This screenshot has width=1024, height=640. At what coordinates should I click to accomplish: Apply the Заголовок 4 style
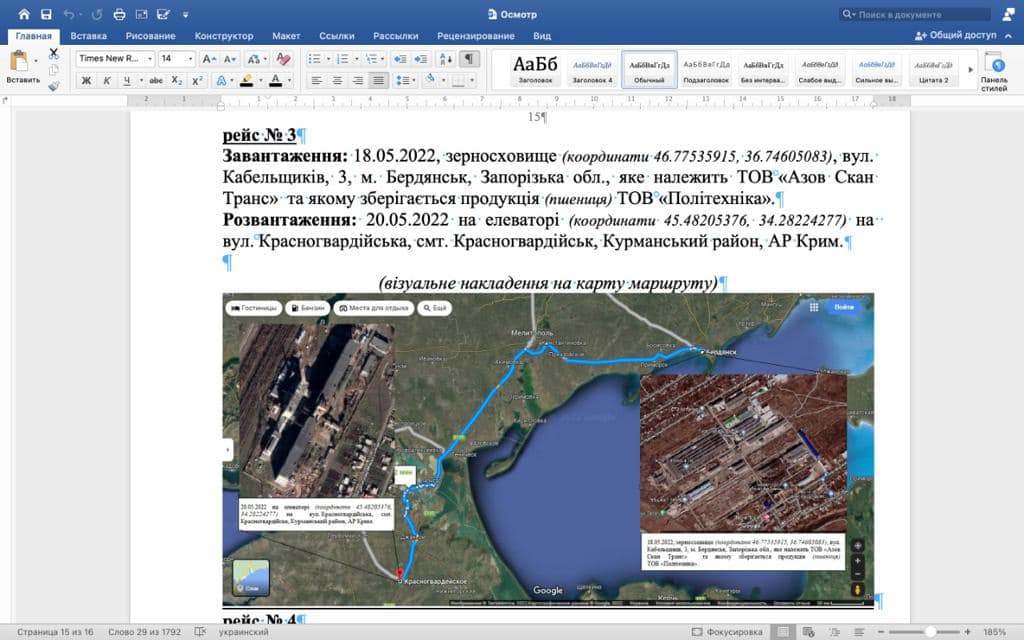click(x=592, y=69)
